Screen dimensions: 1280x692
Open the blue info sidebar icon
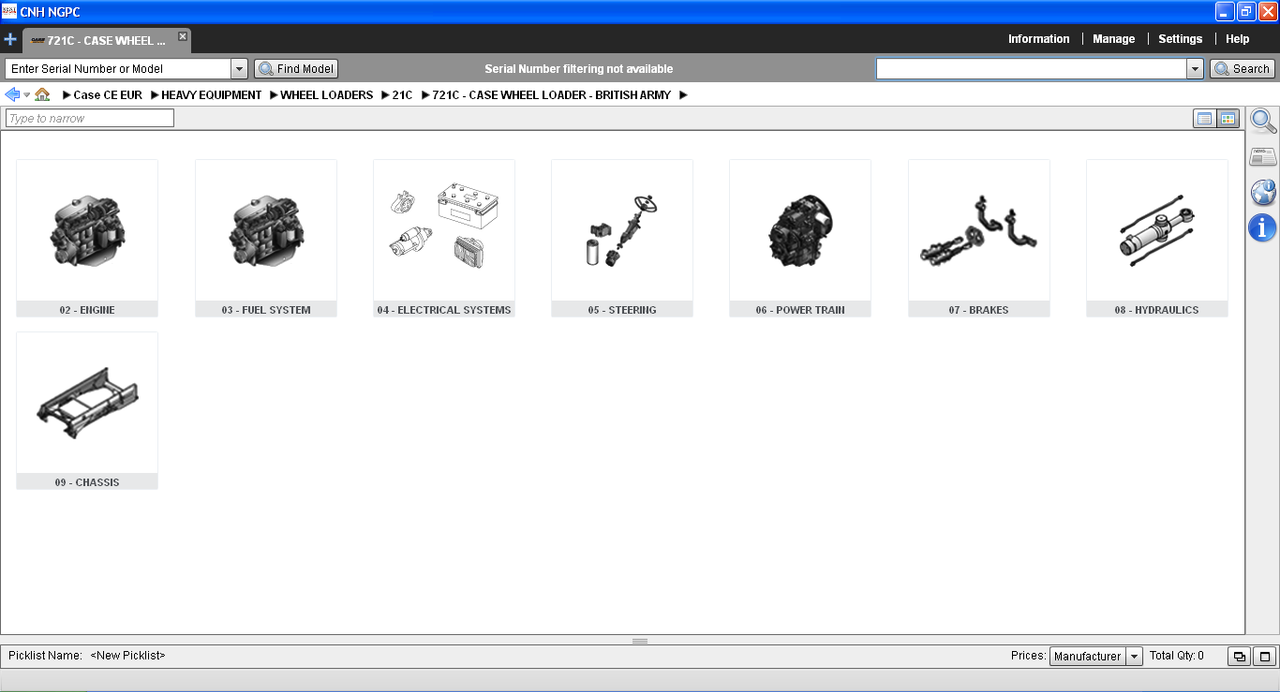pos(1263,228)
